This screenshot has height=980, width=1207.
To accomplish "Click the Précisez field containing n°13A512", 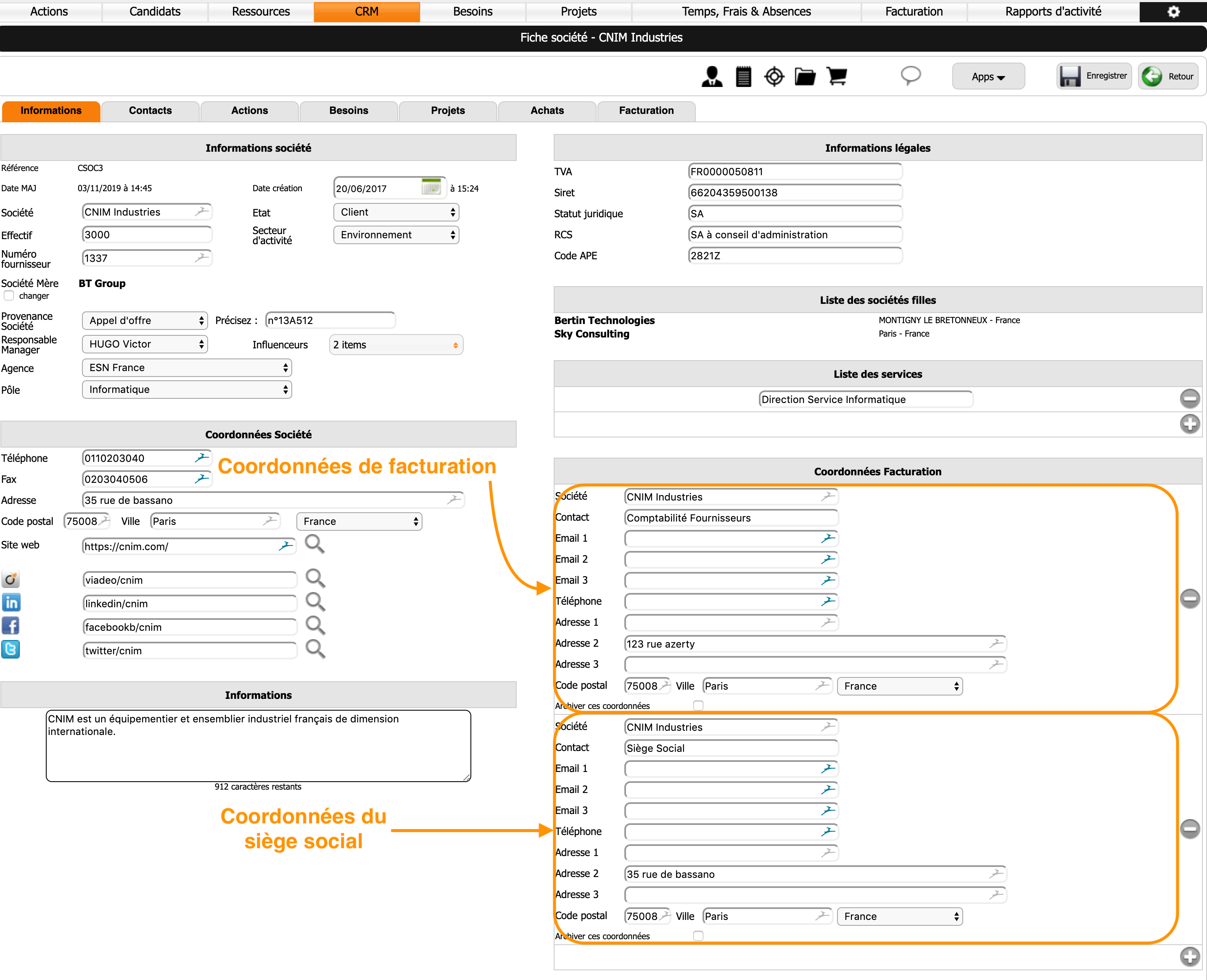I will [330, 320].
